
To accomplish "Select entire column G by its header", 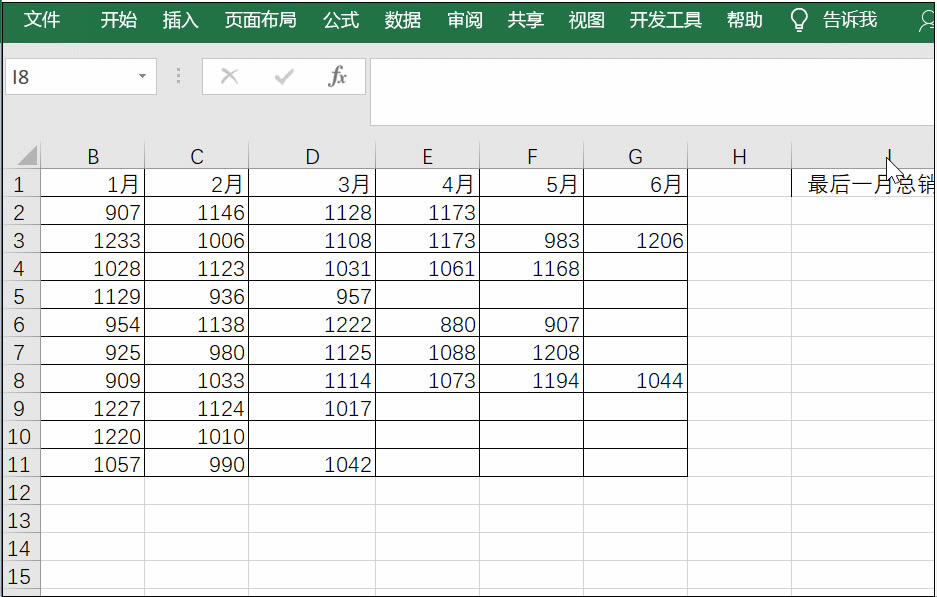I will (634, 155).
